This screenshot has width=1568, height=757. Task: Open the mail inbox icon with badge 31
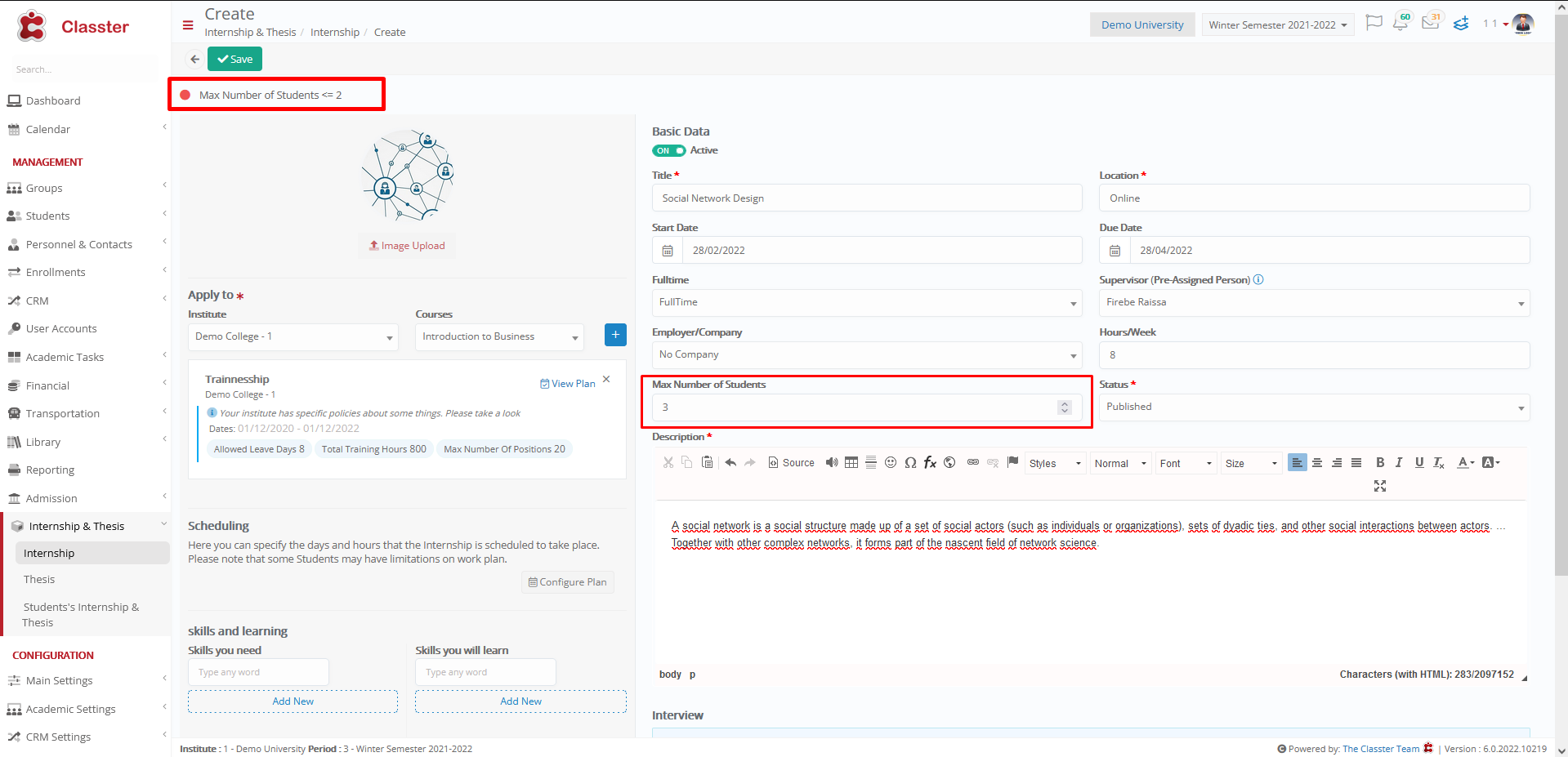[1431, 22]
